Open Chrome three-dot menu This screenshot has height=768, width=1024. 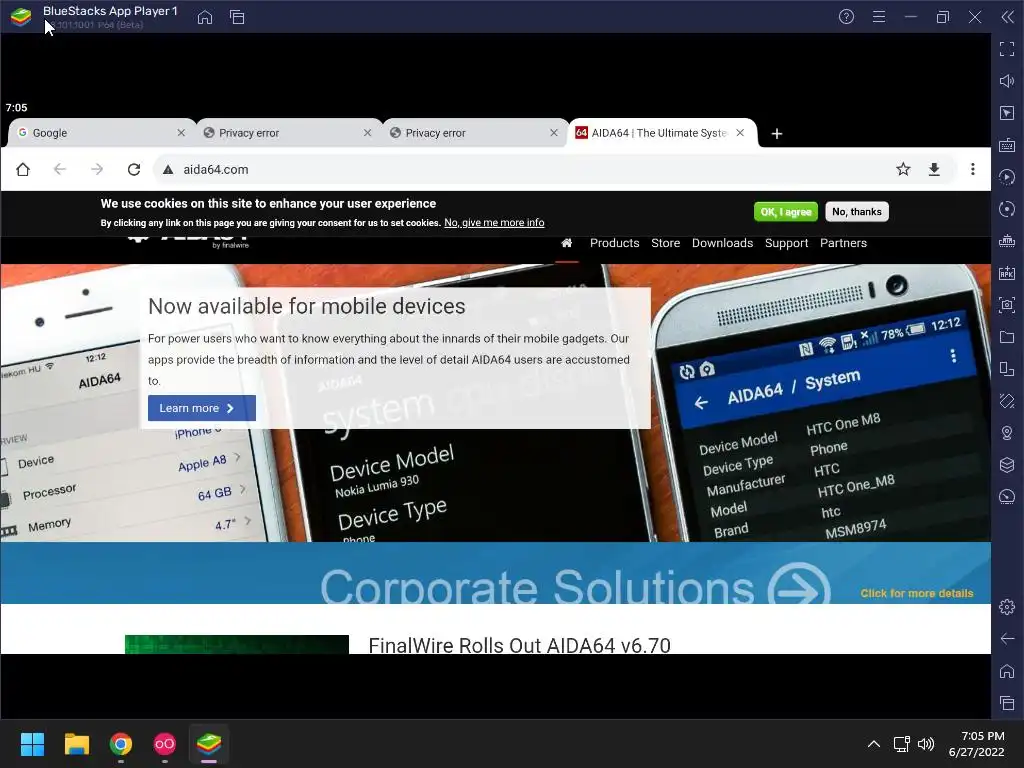tap(973, 170)
